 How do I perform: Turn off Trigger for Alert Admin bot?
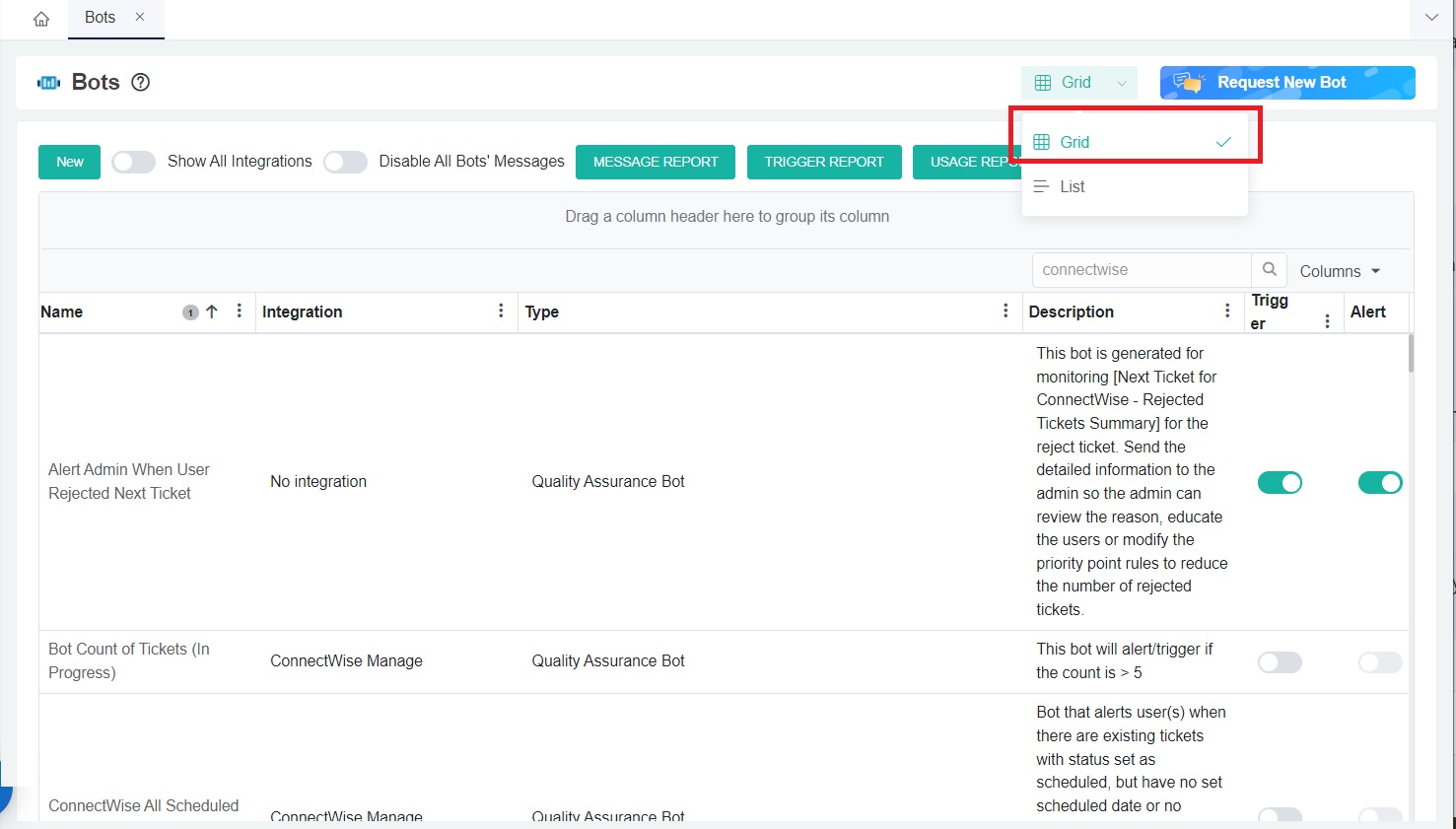pyautogui.click(x=1280, y=482)
